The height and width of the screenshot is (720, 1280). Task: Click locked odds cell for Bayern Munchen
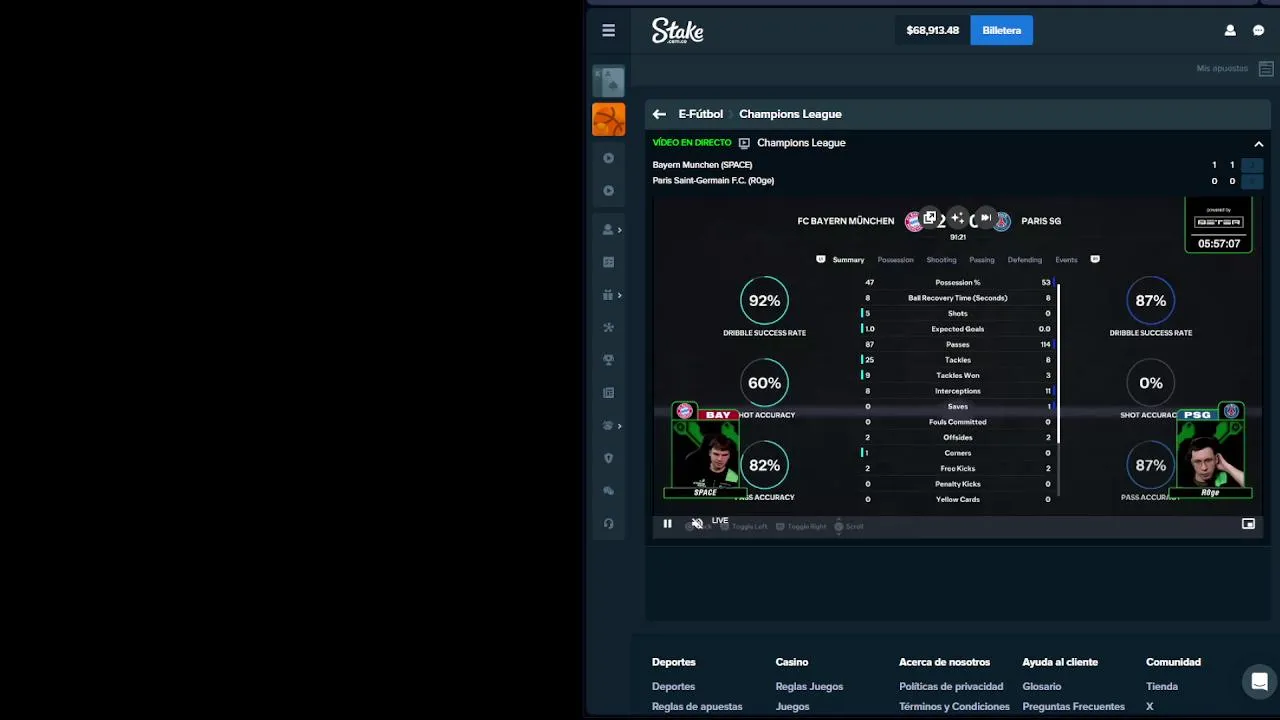click(1252, 165)
